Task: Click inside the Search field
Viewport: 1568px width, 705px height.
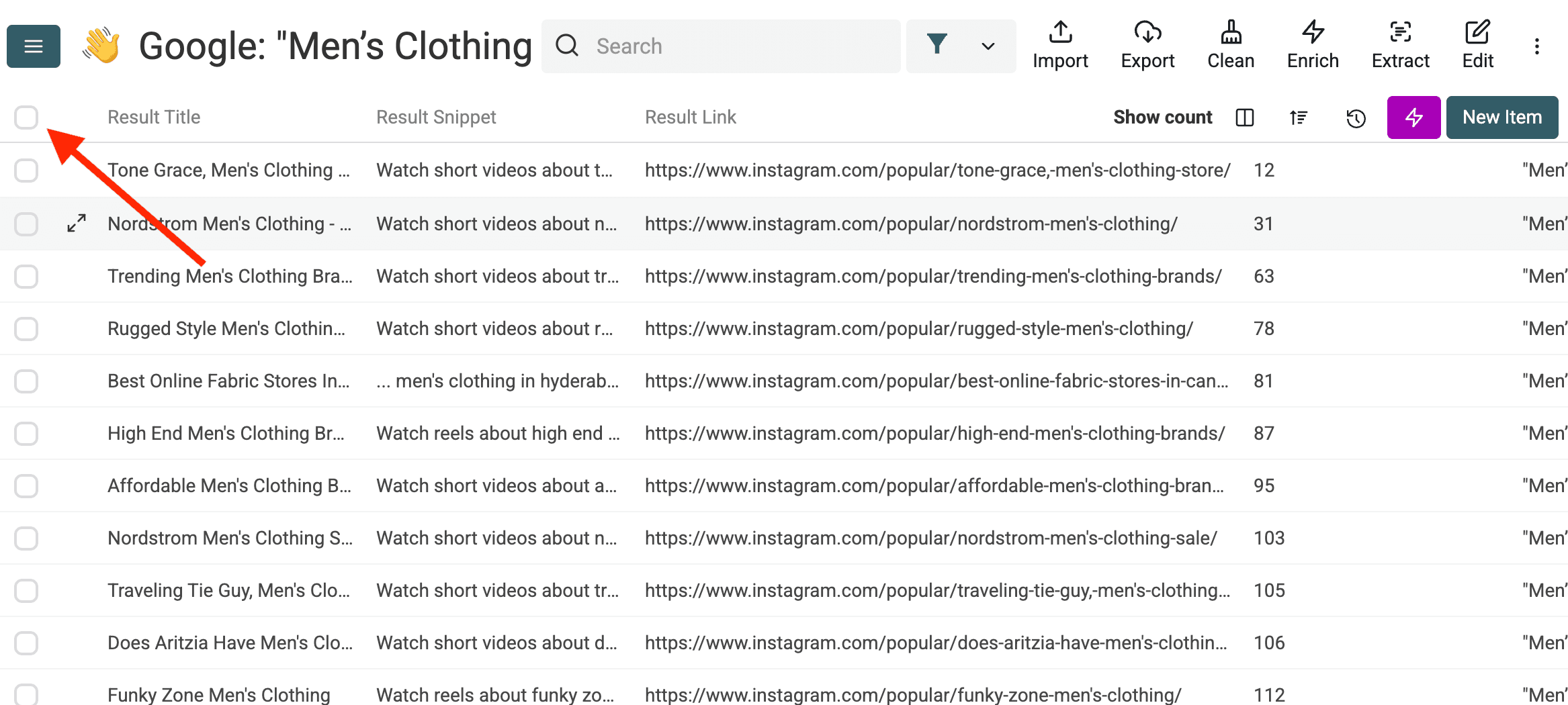Action: point(719,46)
